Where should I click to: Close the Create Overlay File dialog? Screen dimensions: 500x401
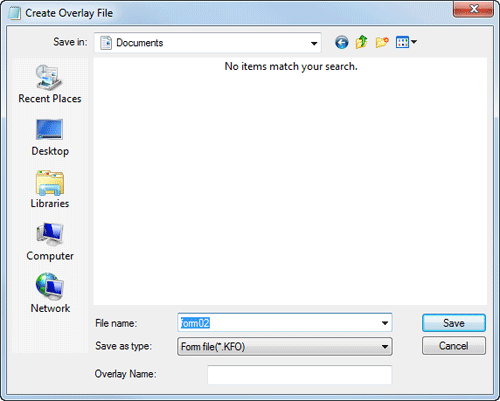pyautogui.click(x=473, y=9)
